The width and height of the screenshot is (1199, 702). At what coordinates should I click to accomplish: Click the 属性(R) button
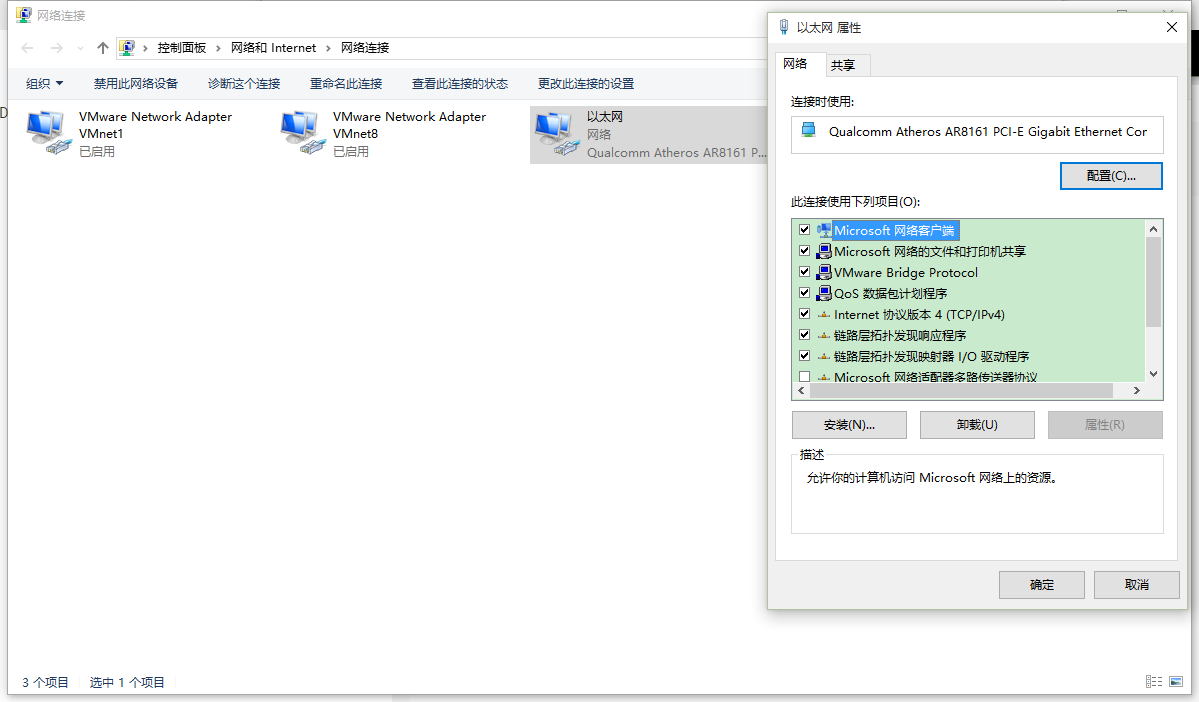pos(1105,425)
